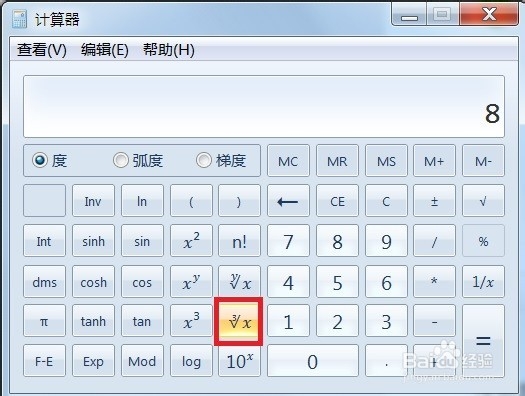
Task: Click the % percent button
Action: pyautogui.click(x=483, y=240)
